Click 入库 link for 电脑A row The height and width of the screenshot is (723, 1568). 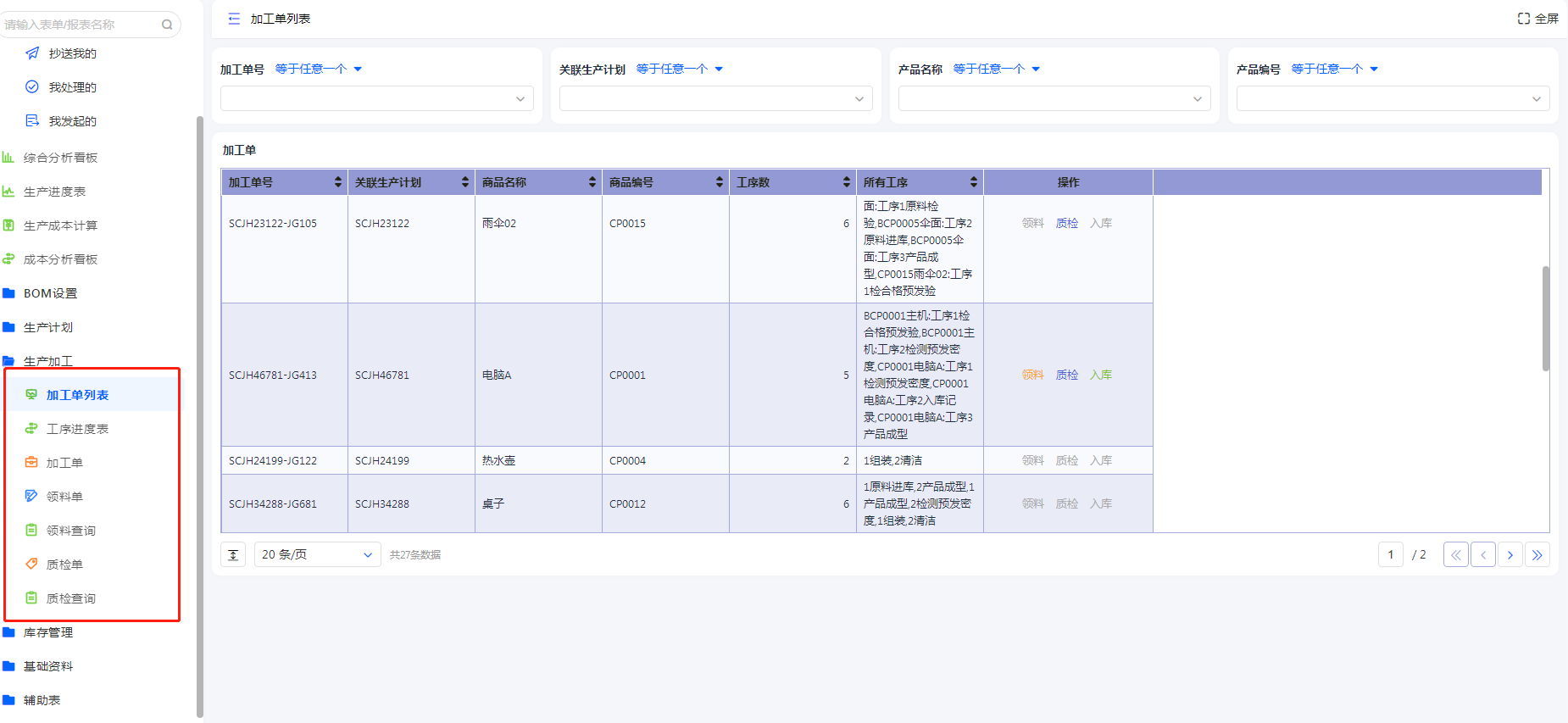[1100, 375]
